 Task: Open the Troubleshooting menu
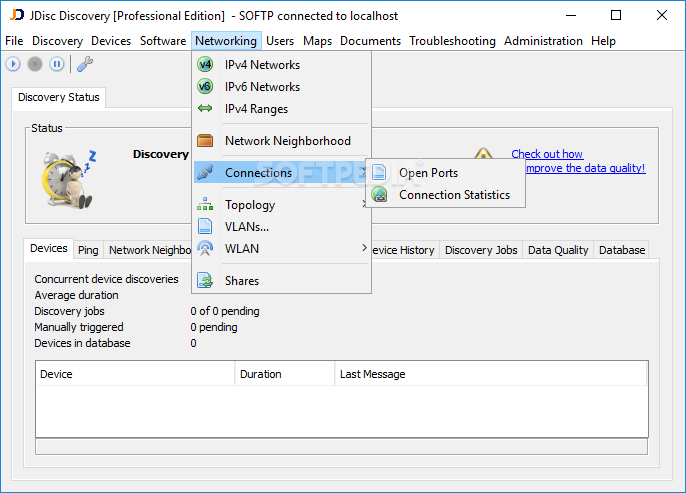[452, 41]
